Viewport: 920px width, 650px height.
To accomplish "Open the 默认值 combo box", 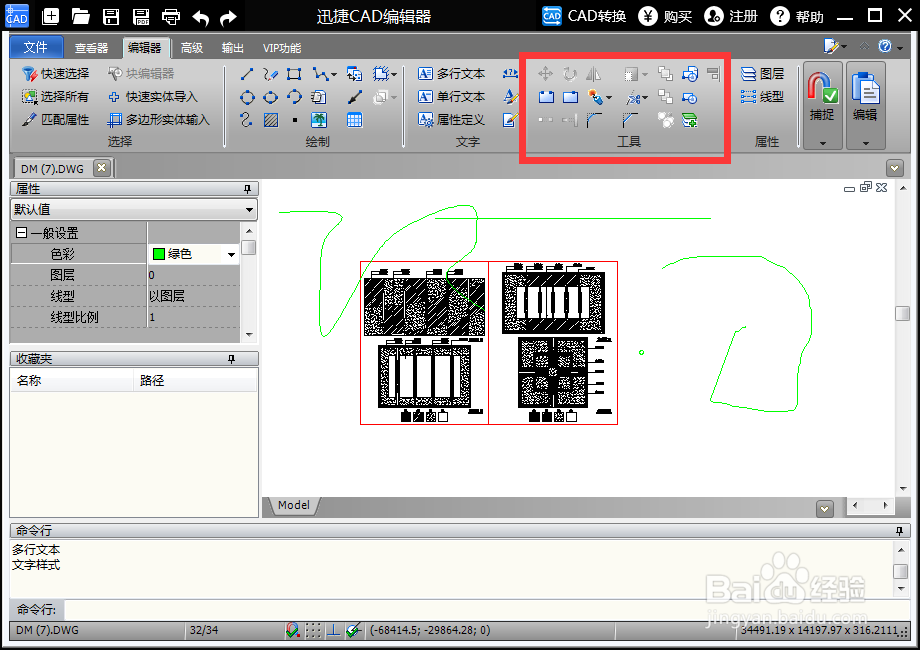I will pyautogui.click(x=134, y=209).
